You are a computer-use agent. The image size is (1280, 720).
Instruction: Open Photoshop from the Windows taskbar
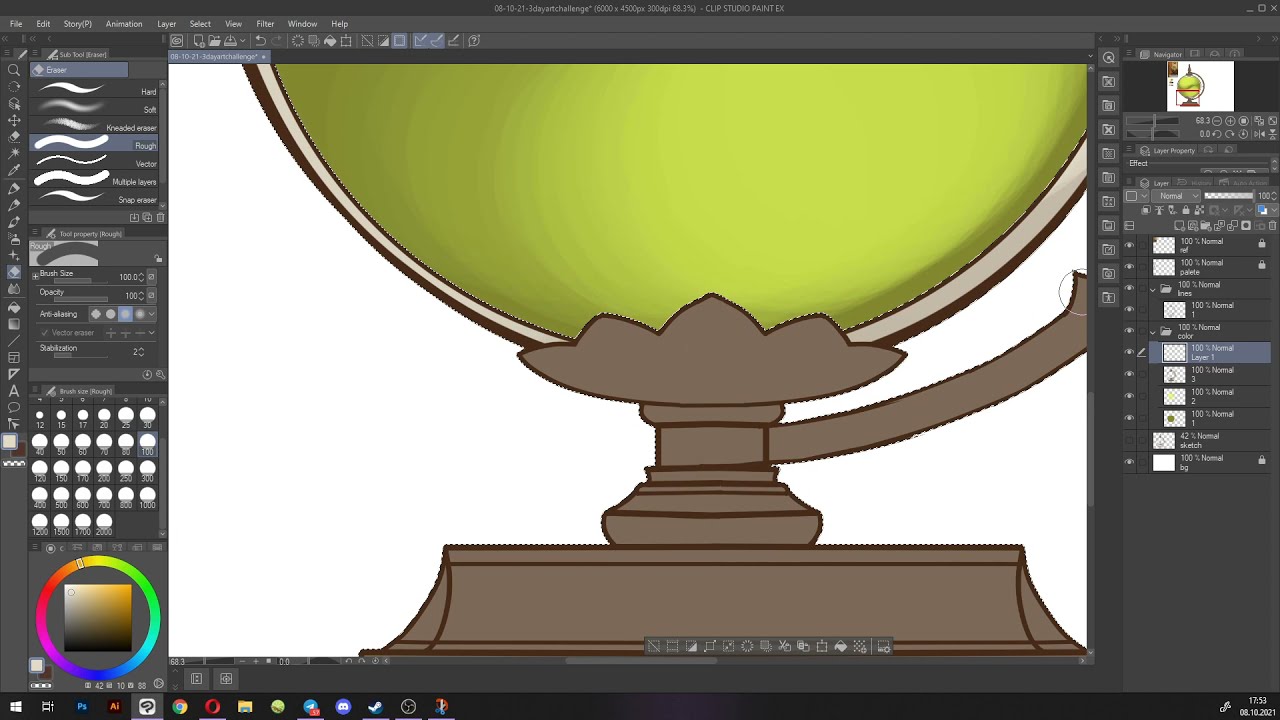tap(82, 707)
